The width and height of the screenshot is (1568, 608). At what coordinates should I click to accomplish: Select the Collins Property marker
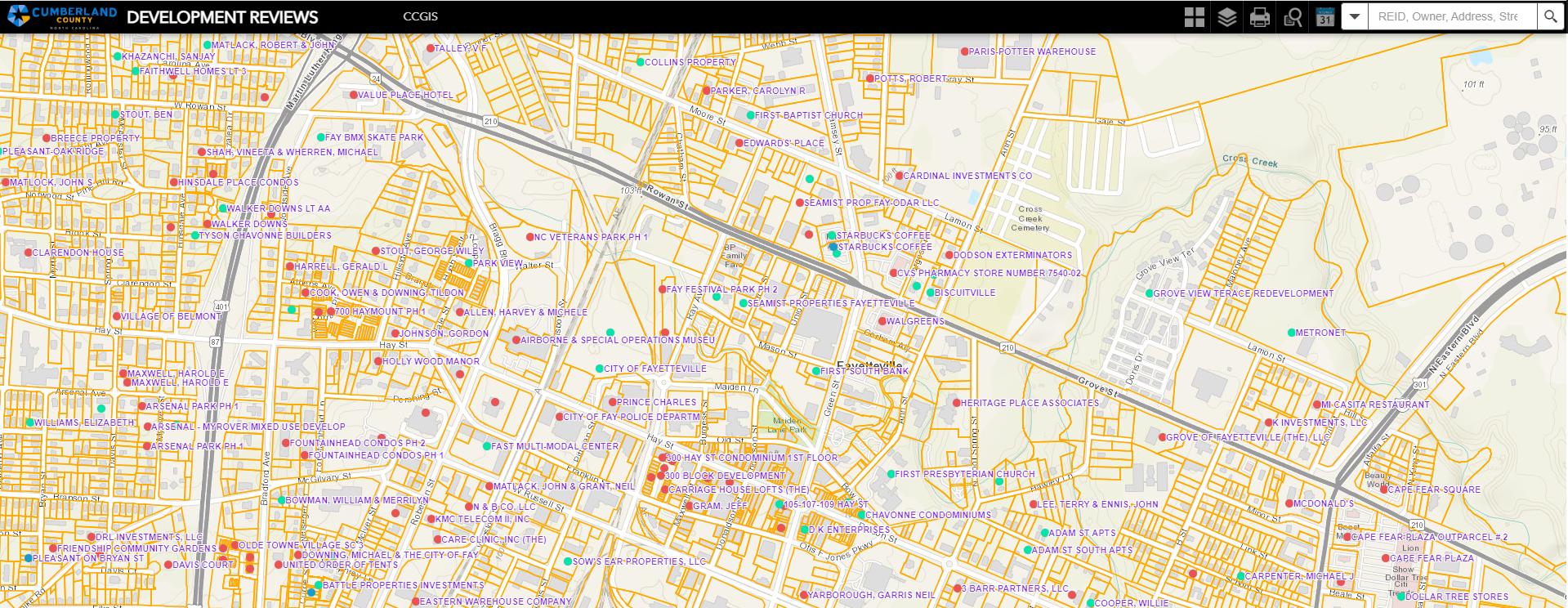[641, 62]
